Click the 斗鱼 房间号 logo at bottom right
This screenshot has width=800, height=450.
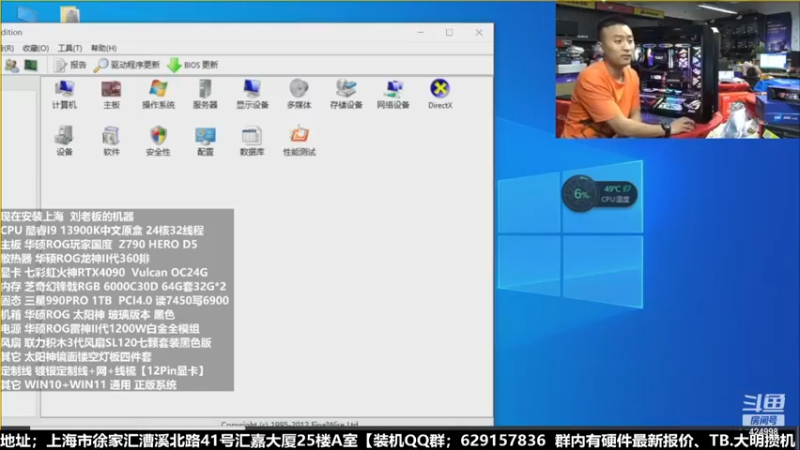tap(763, 410)
